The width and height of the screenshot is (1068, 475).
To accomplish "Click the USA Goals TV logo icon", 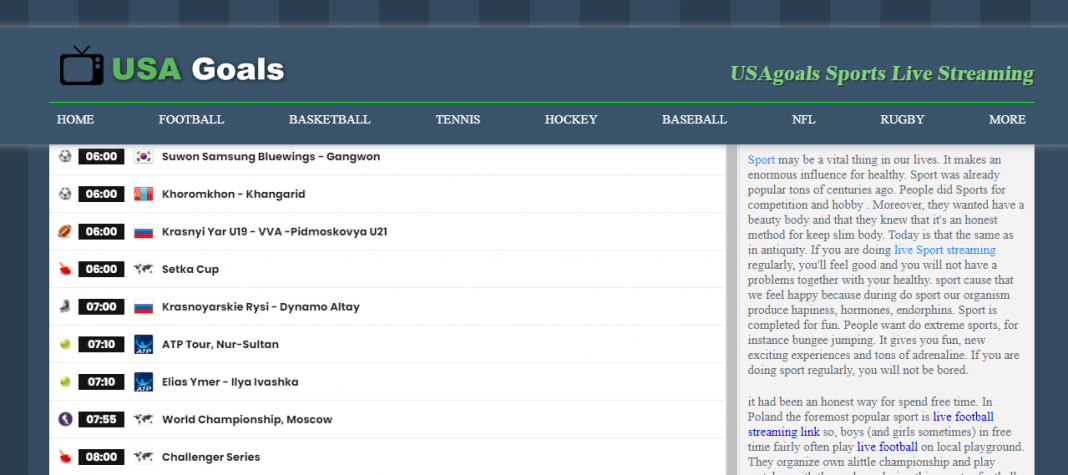I will 82,66.
